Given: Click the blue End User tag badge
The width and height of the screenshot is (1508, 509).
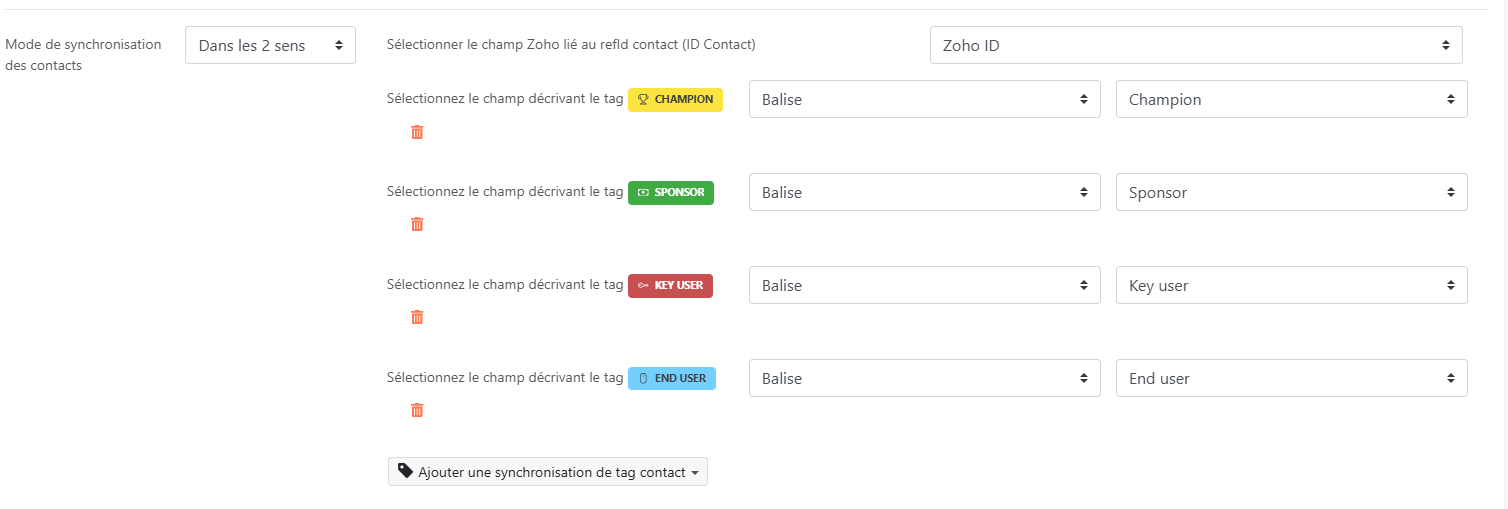Looking at the screenshot, I should [671, 378].
